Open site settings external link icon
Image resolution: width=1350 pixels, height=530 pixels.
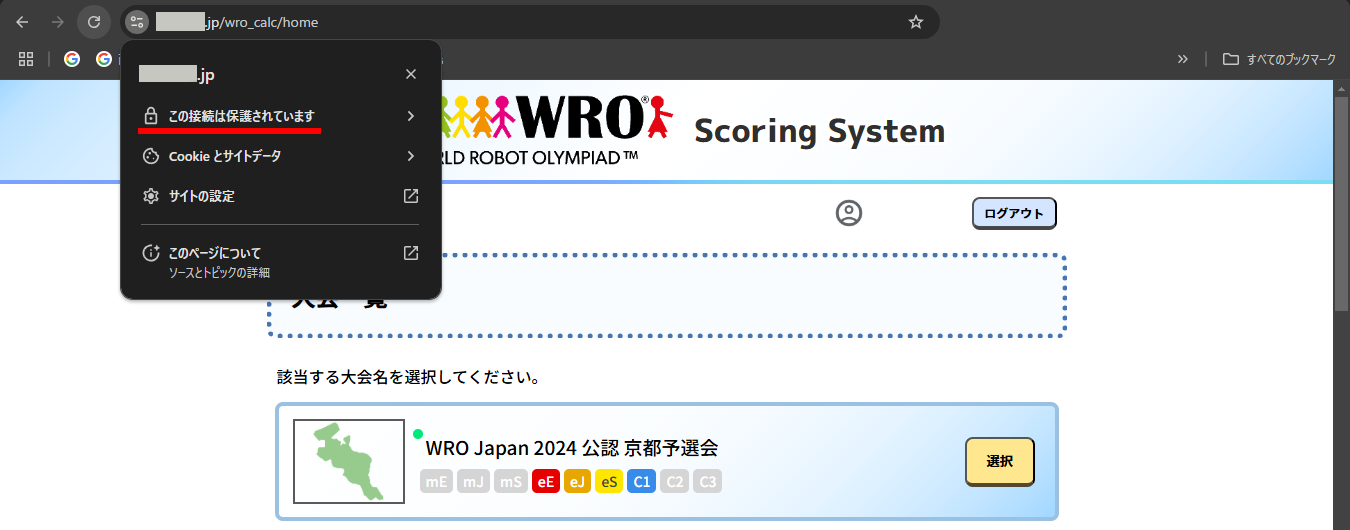(411, 196)
